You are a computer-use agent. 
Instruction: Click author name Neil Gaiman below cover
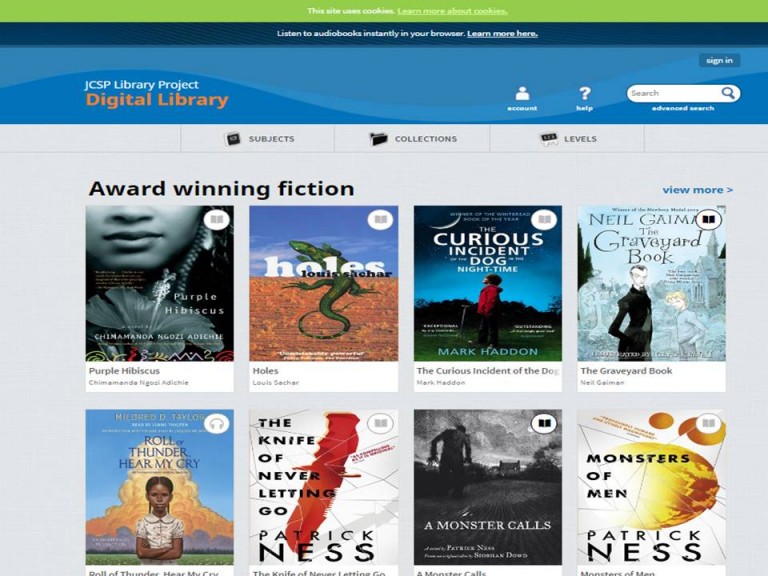pos(602,383)
